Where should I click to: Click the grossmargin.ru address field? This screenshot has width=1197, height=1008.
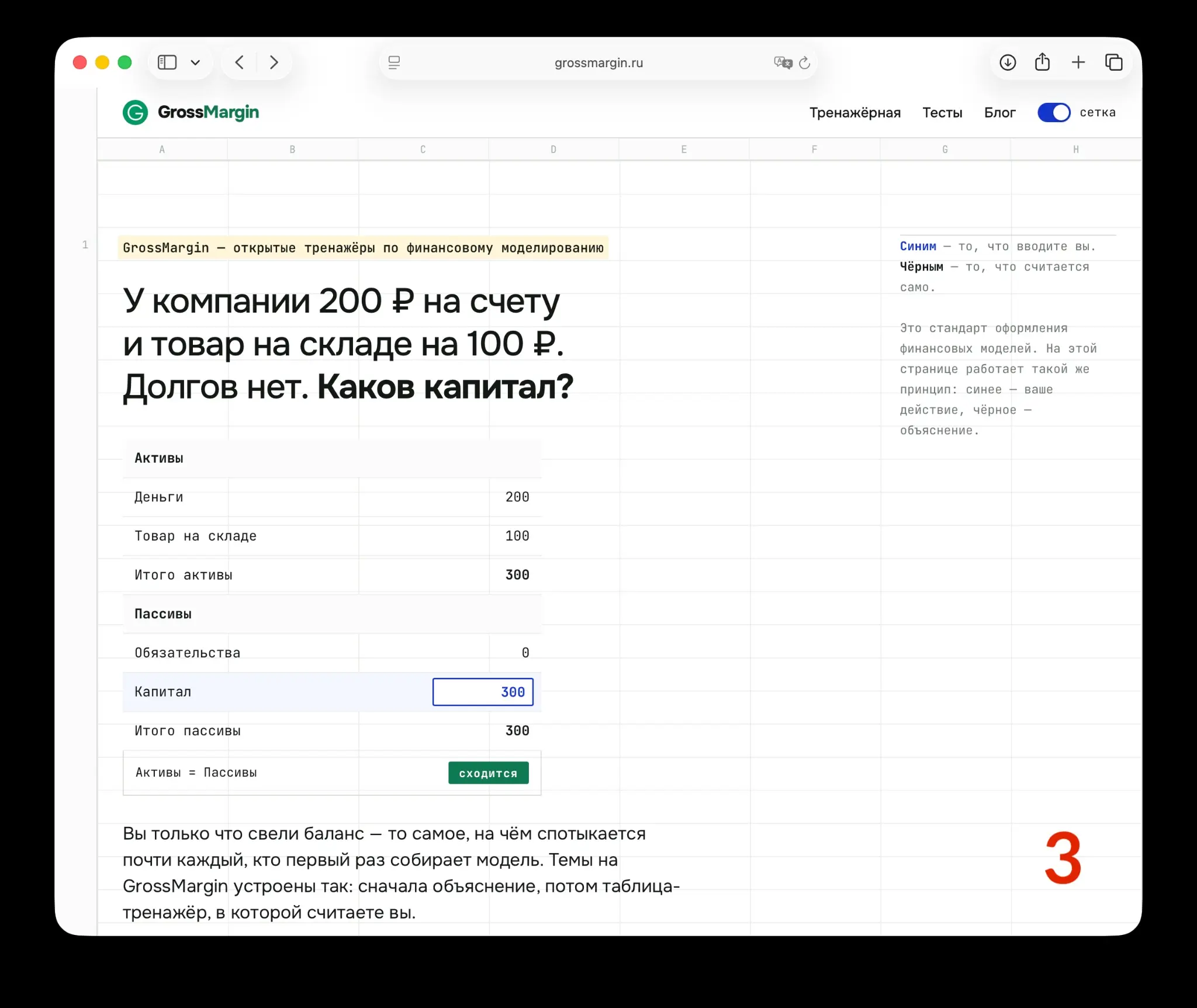598,63
